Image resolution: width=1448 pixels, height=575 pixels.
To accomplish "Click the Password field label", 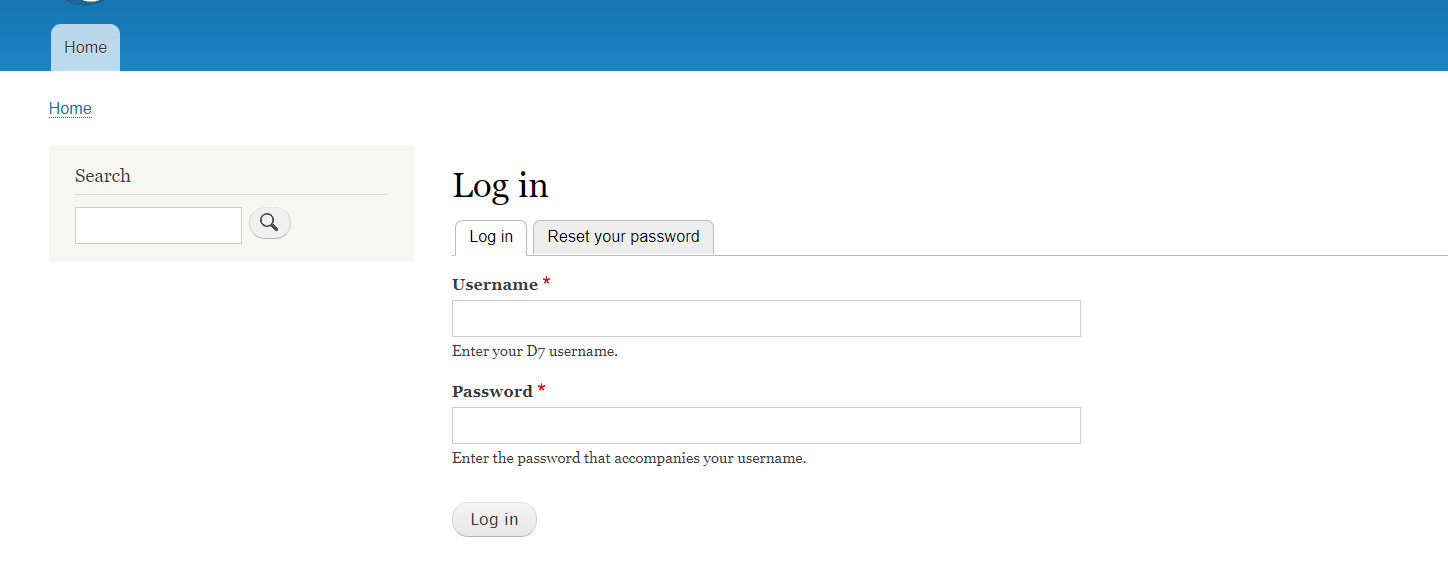I will pyautogui.click(x=492, y=392).
